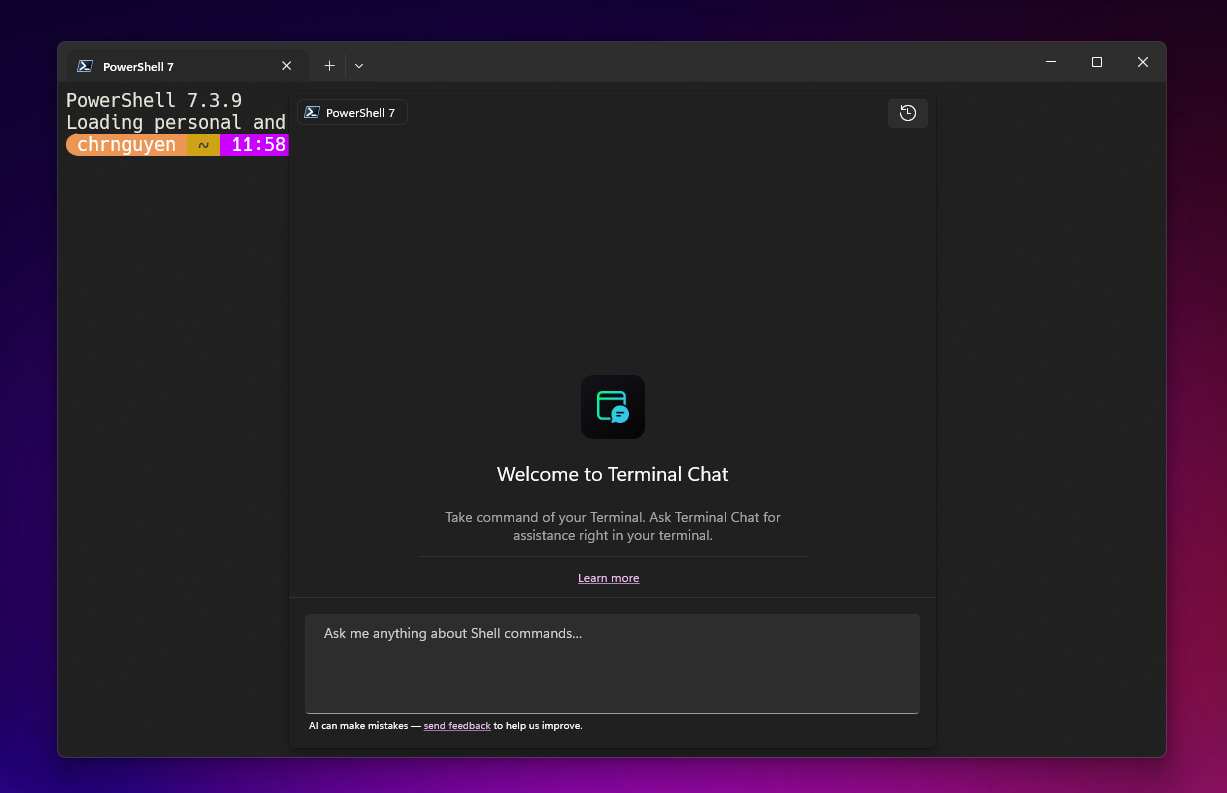Viewport: 1227px width, 793px height.
Task: Open a new terminal tab with the plus icon
Action: click(329, 65)
